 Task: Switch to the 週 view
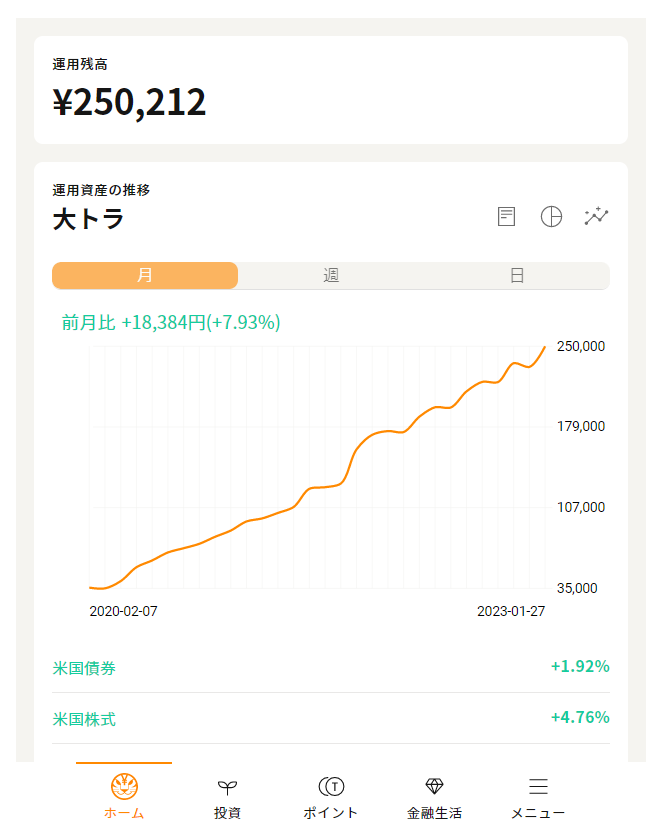(x=330, y=275)
